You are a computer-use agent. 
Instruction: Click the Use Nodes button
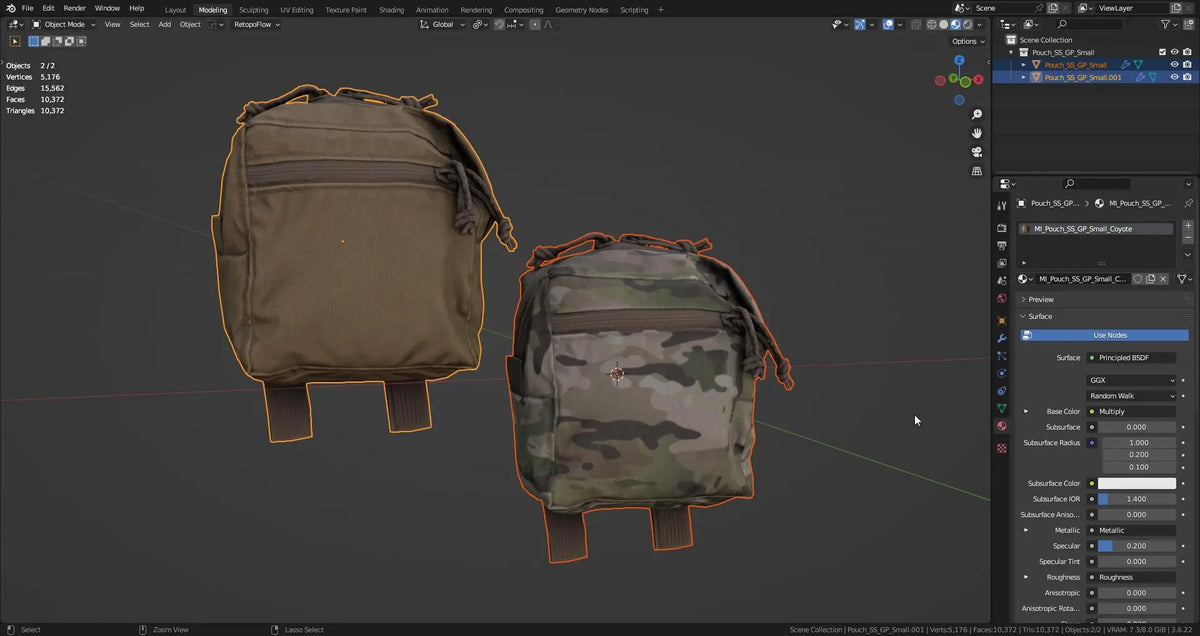coord(1105,335)
